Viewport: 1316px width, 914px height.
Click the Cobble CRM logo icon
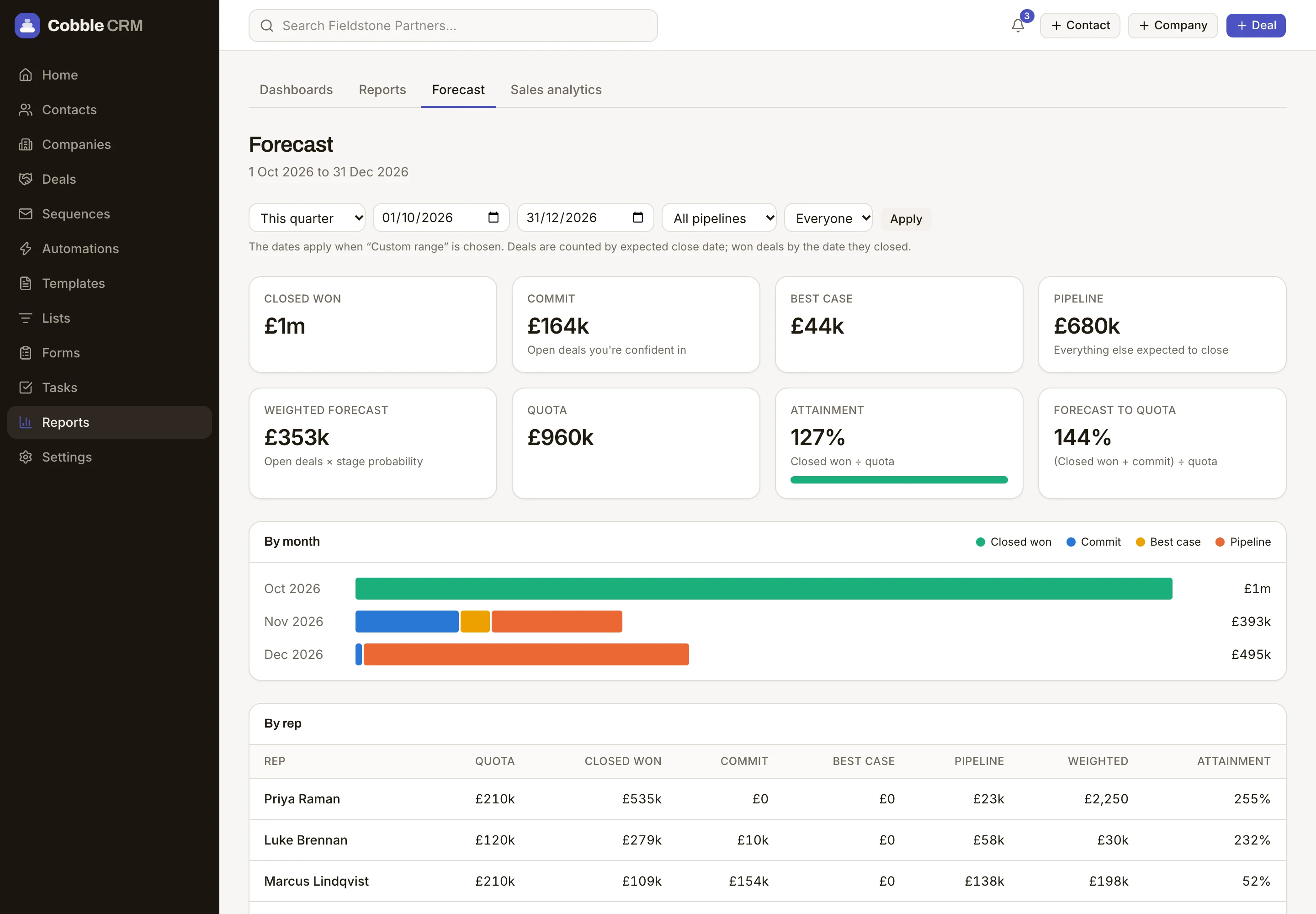(27, 25)
